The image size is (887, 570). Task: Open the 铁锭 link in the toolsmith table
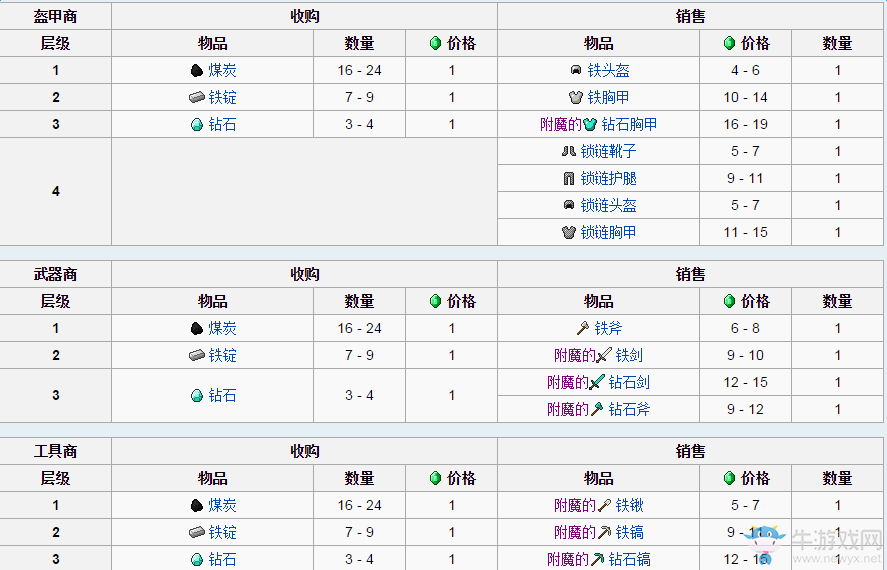[x=222, y=532]
